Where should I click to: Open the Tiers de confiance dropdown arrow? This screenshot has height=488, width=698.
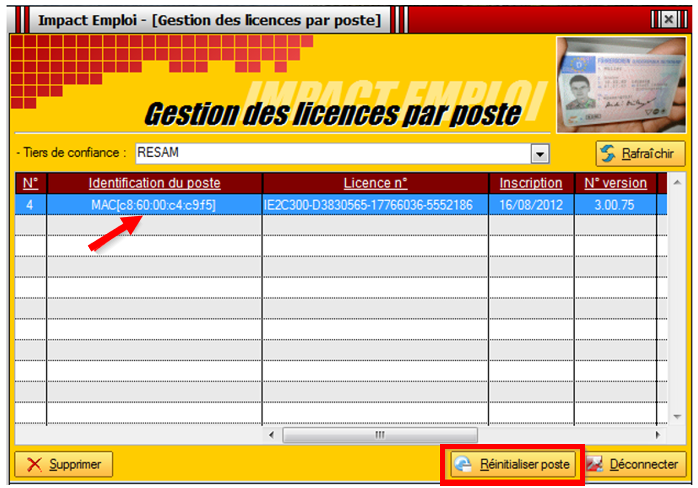[540, 154]
